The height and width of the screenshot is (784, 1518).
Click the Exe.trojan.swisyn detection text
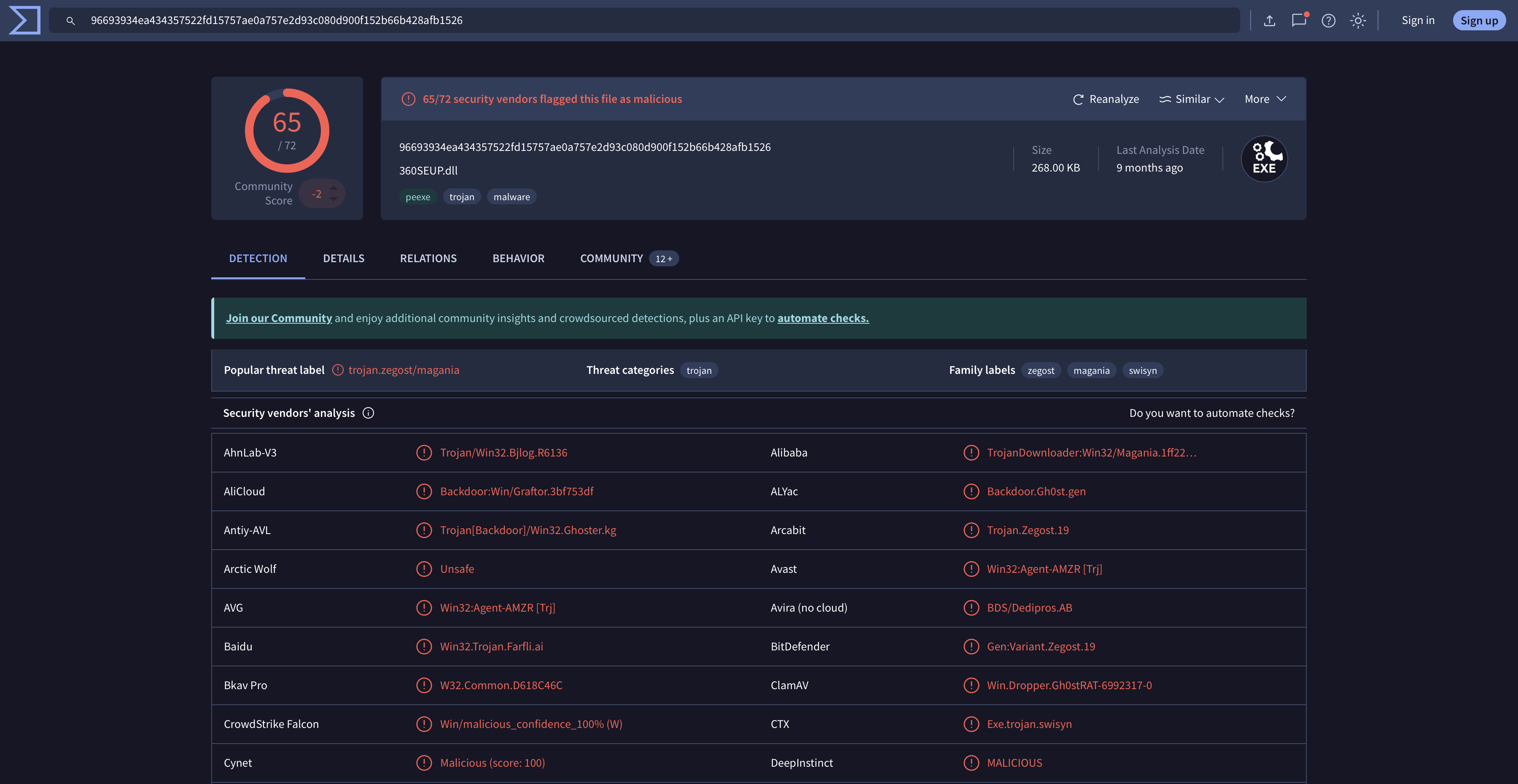tap(1029, 724)
